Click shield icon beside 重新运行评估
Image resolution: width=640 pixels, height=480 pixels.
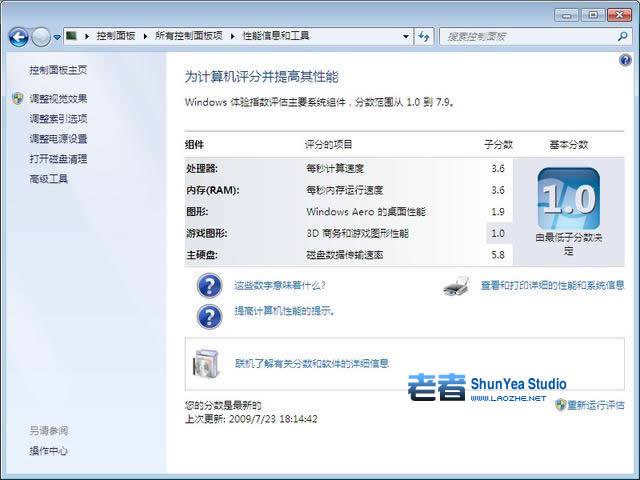(x=560, y=405)
